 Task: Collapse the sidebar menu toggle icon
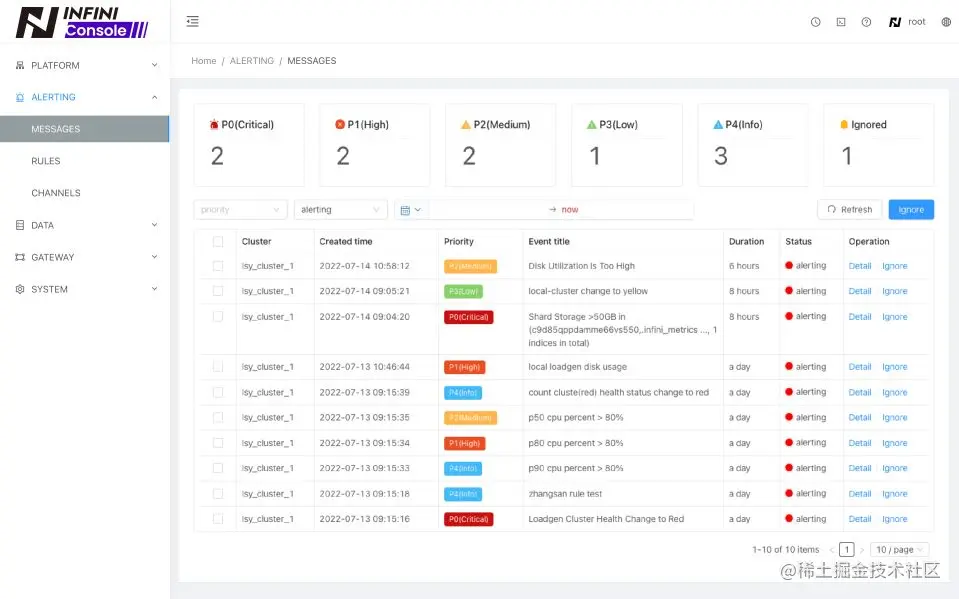tap(193, 21)
